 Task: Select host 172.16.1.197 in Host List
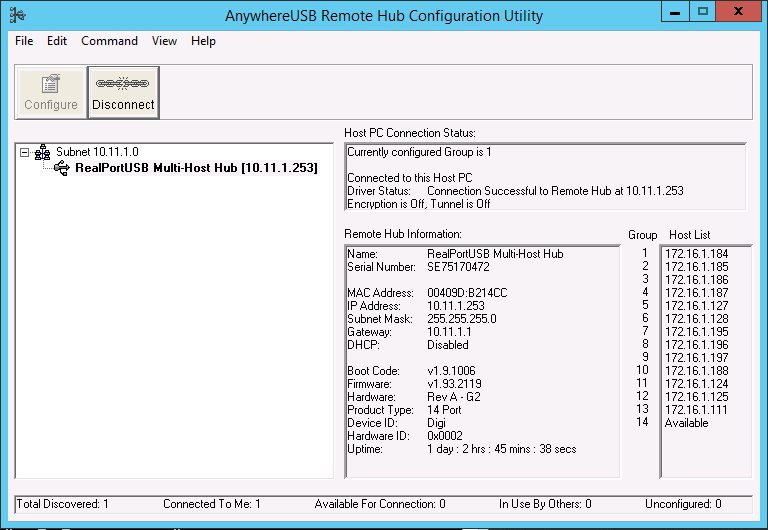[696, 358]
